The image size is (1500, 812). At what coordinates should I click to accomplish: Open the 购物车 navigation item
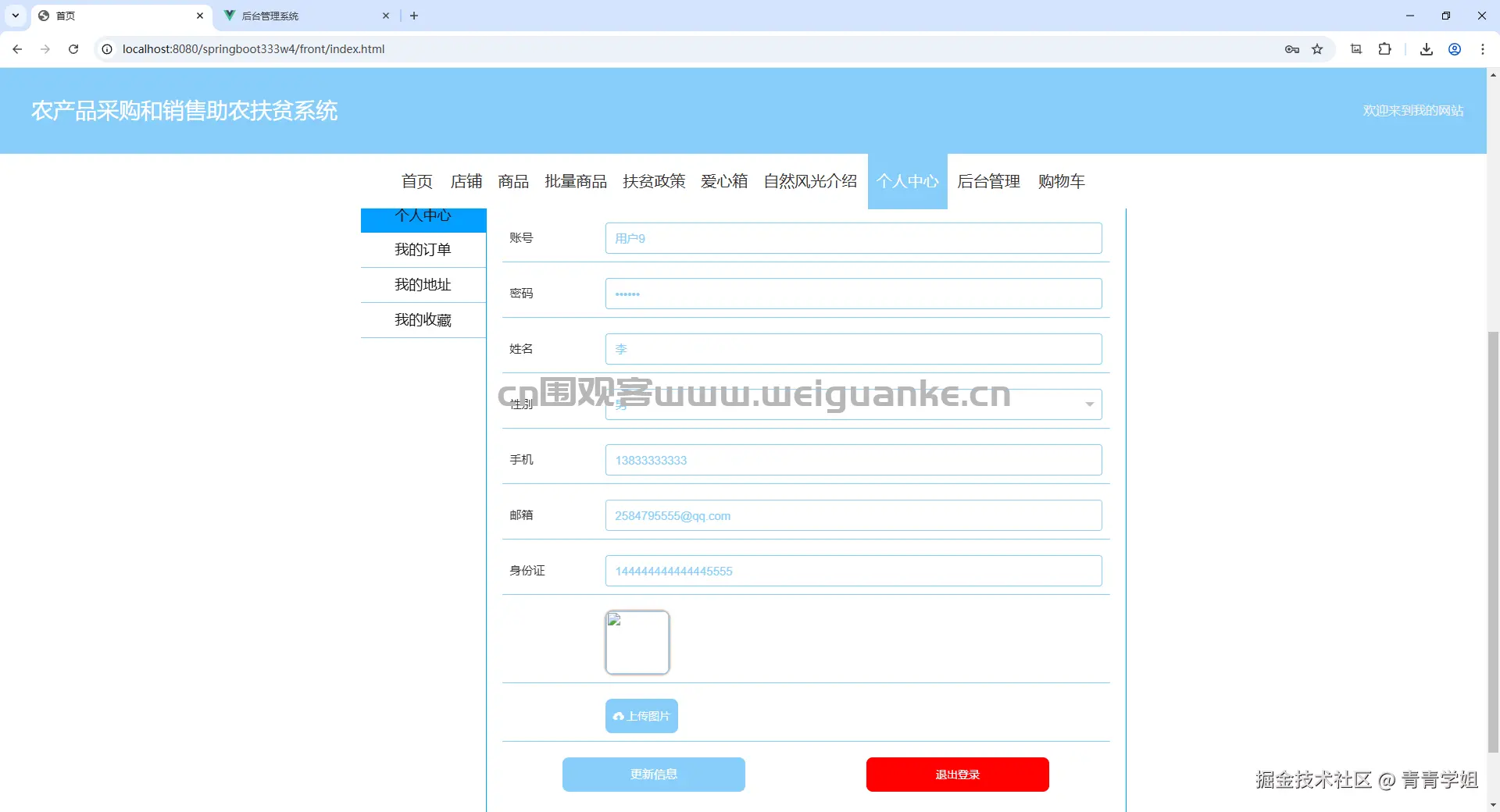(x=1061, y=181)
